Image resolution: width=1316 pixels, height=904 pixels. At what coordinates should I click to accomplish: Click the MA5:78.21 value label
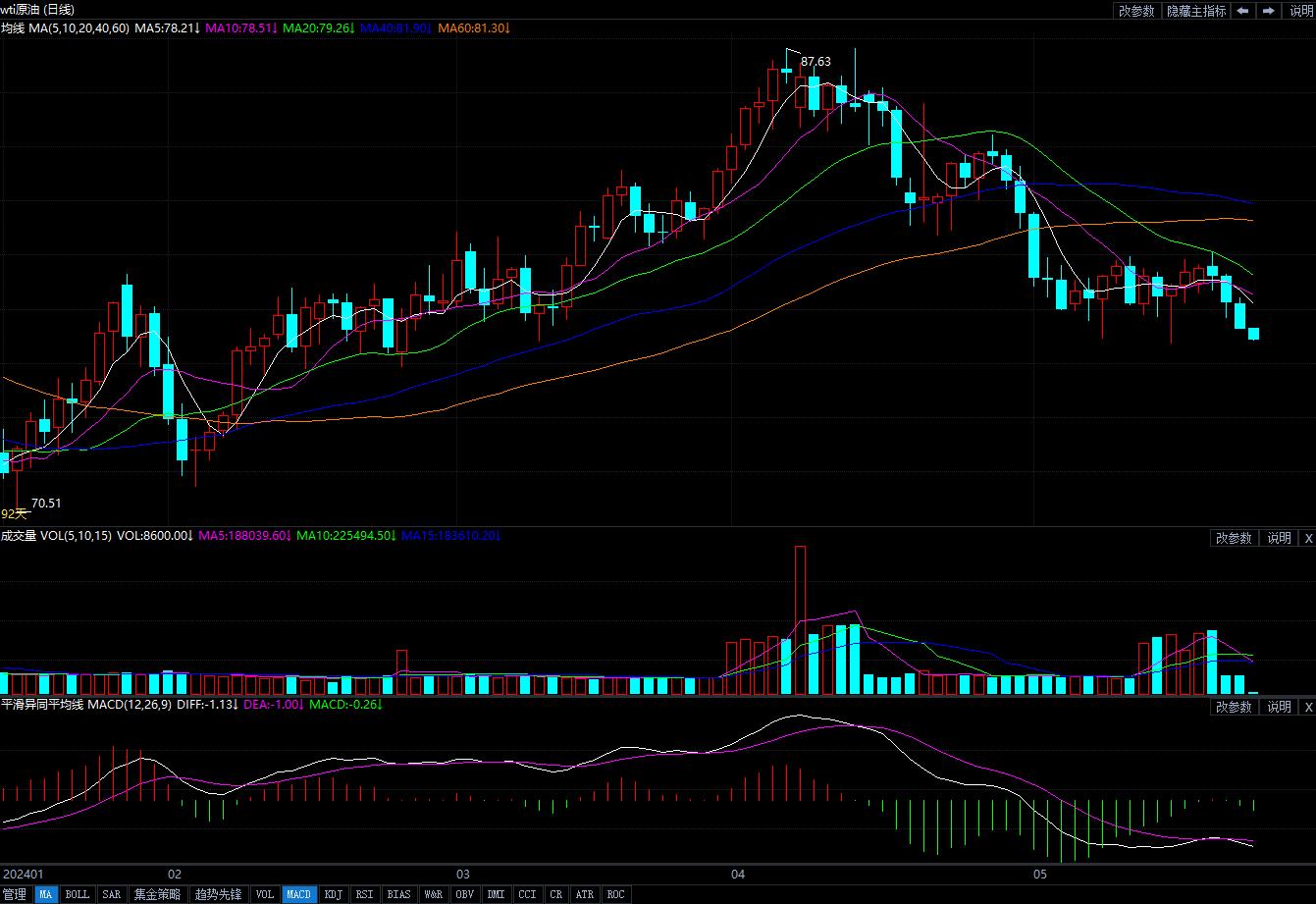pyautogui.click(x=168, y=28)
